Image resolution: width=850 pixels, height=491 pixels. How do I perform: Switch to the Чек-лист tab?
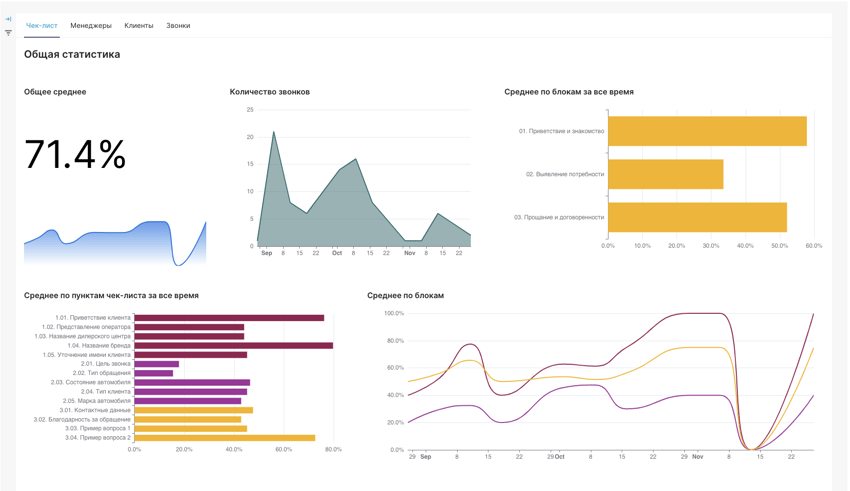tap(42, 26)
